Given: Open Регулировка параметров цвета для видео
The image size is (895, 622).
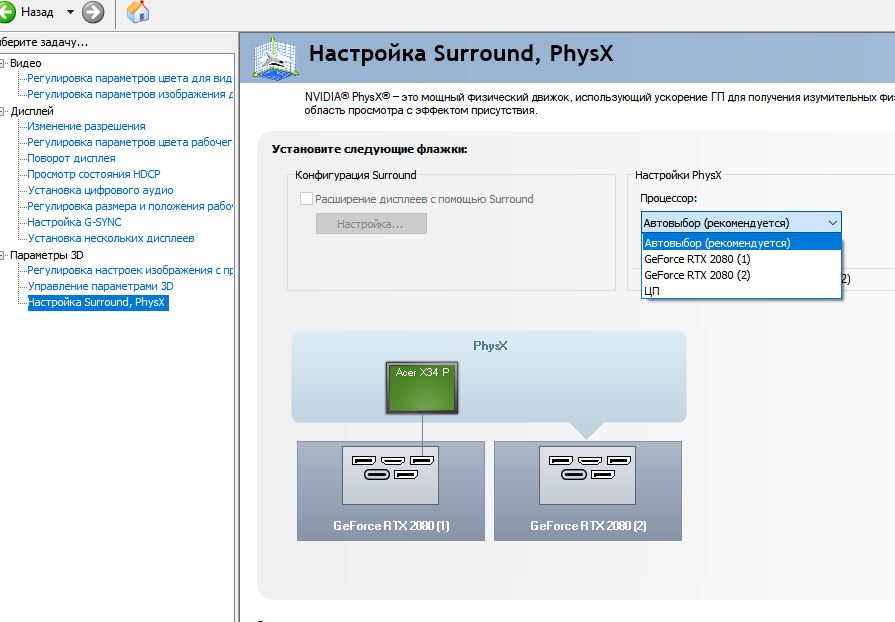Looking at the screenshot, I should click(x=130, y=78).
